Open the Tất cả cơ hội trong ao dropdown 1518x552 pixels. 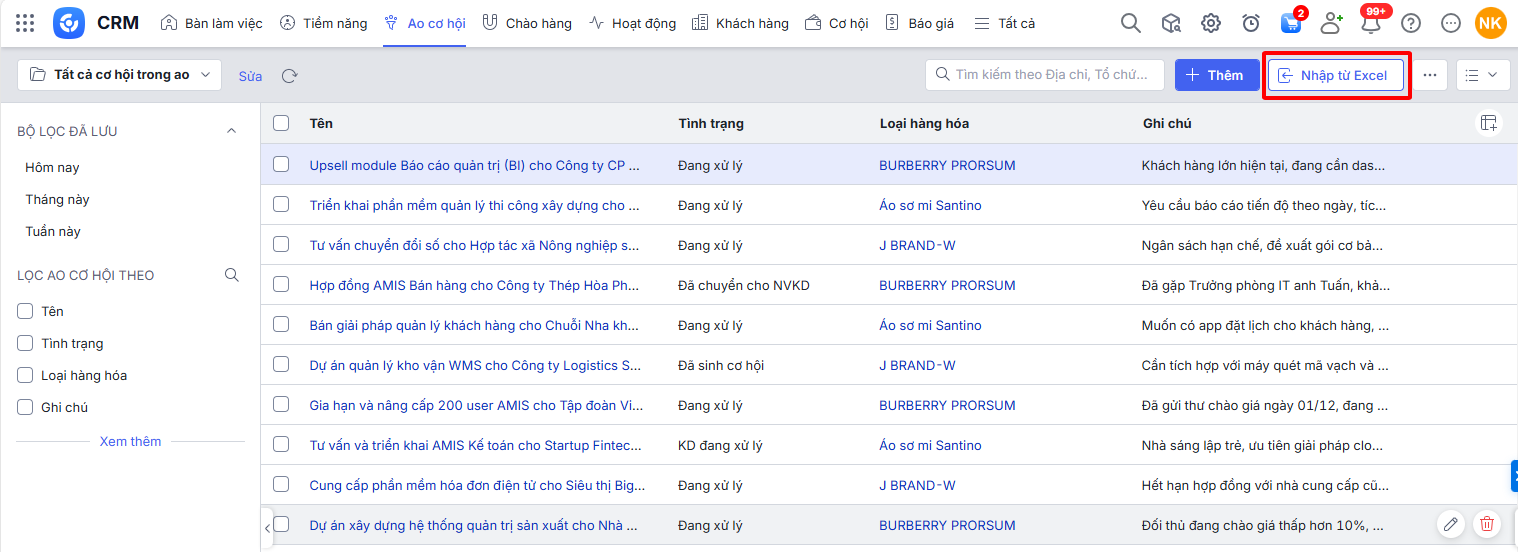click(x=119, y=75)
